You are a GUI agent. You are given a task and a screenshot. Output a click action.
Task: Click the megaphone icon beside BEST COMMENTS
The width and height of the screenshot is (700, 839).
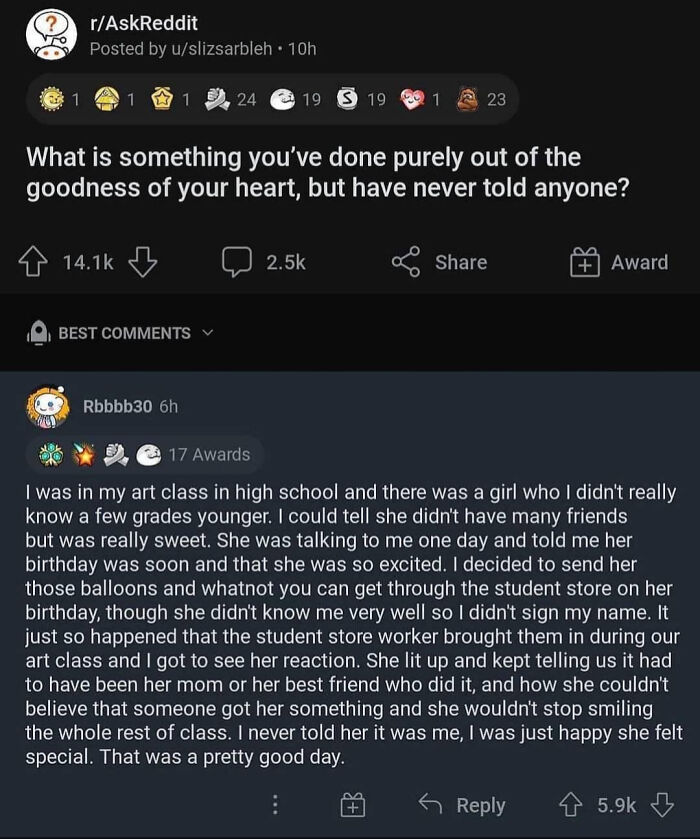click(38, 334)
